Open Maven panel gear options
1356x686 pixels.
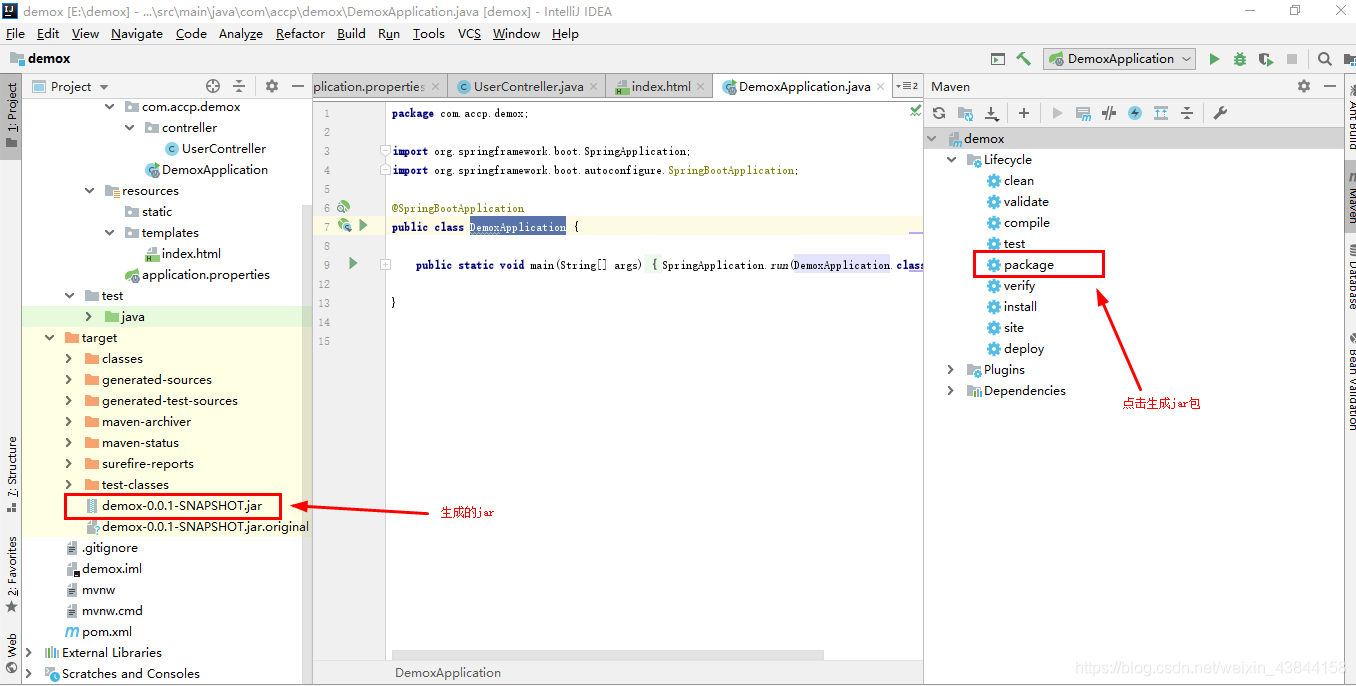point(1303,86)
